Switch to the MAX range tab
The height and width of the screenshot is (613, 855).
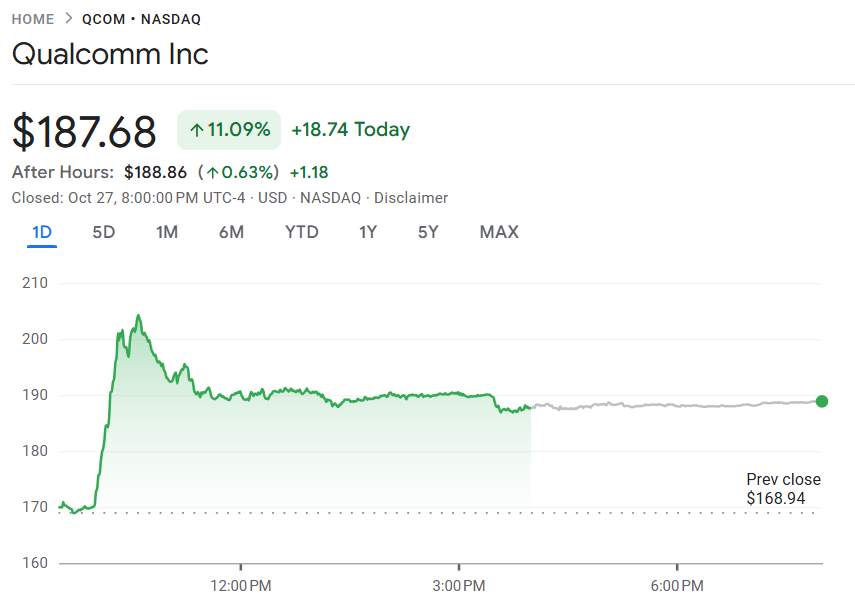(x=499, y=232)
